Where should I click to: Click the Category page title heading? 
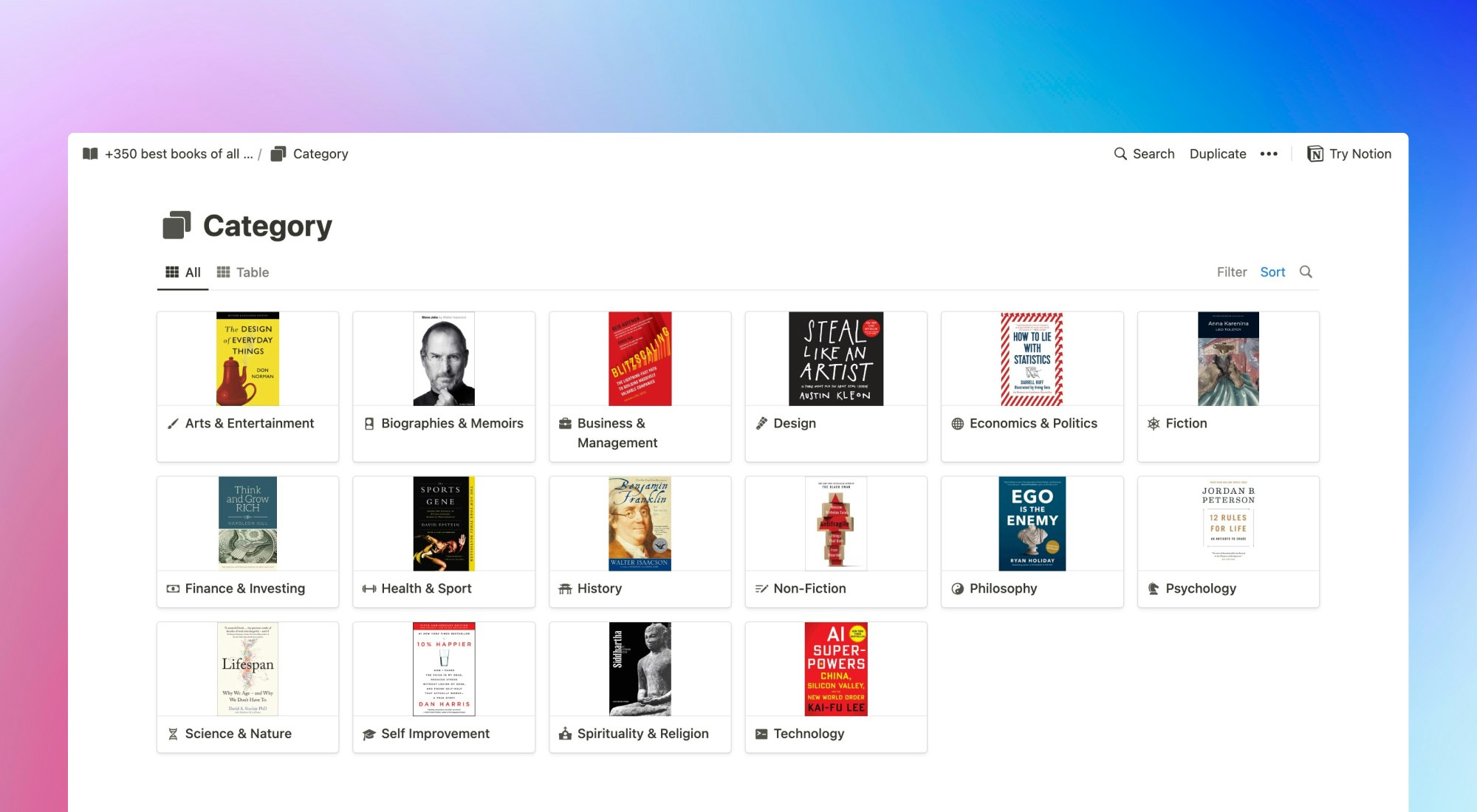(x=267, y=225)
